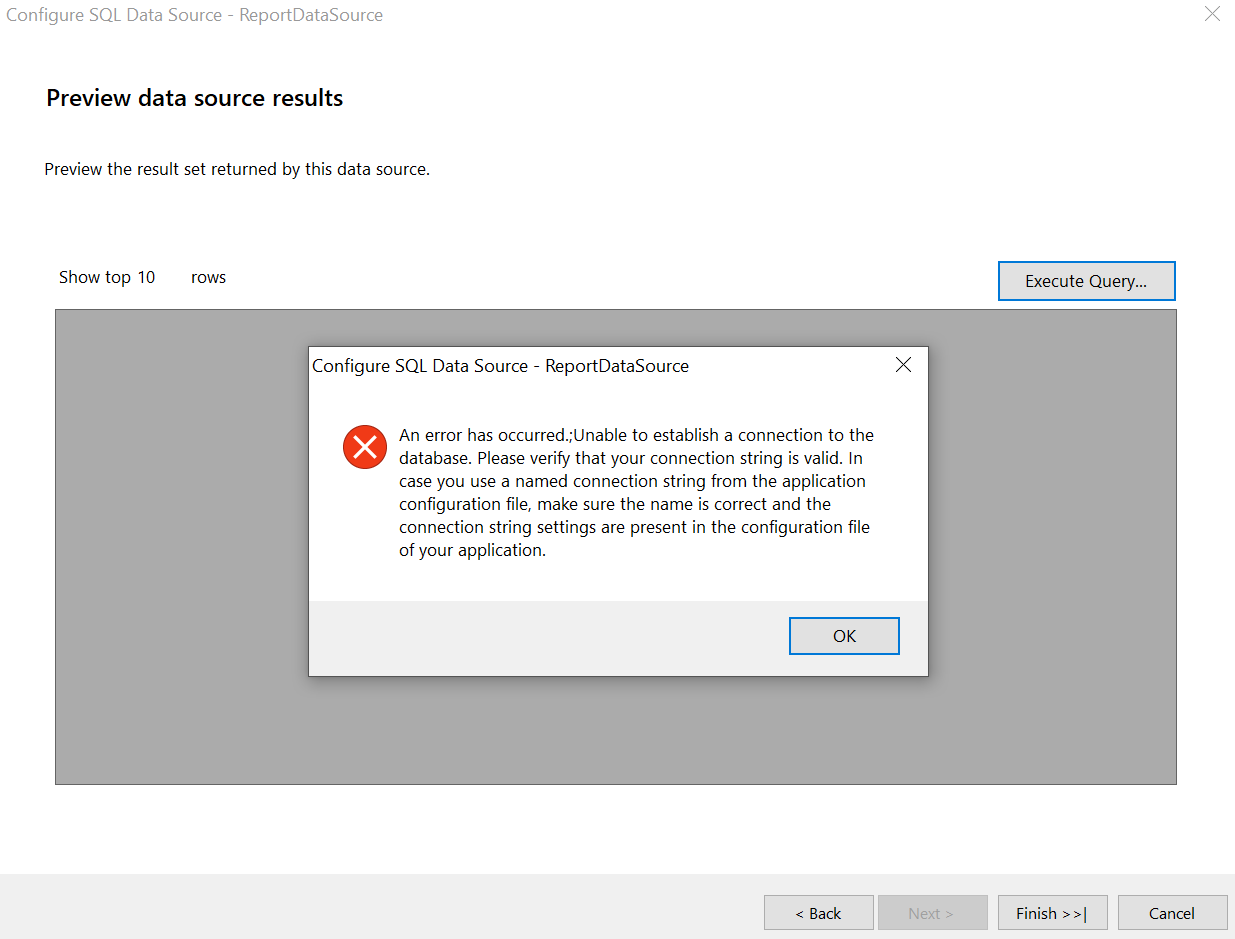Click the "Show top" label
This screenshot has height=939, width=1235.
coord(94,277)
